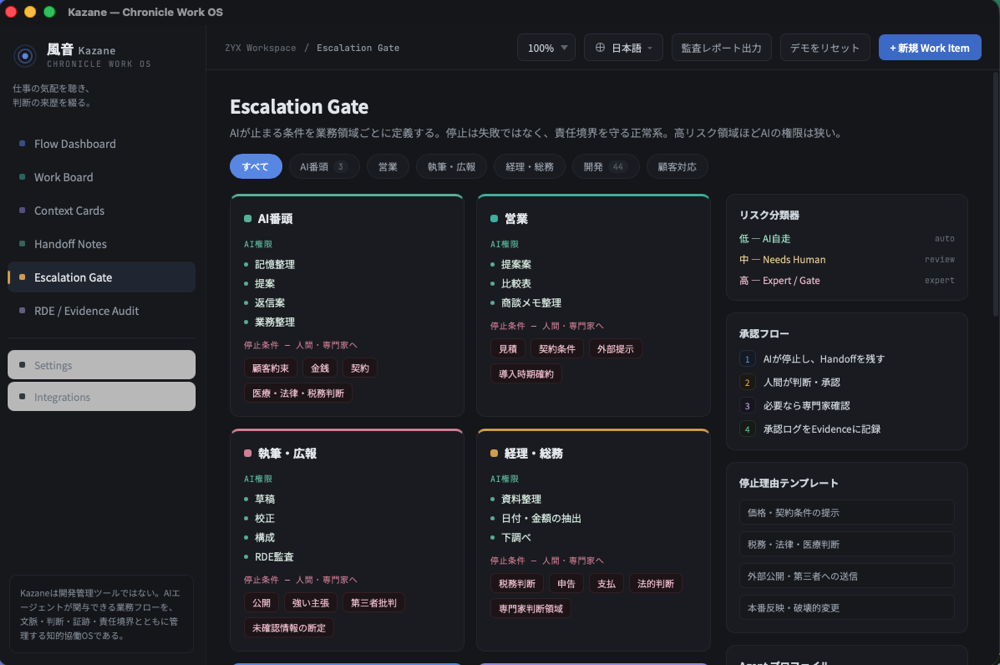Click the 専門家判断領域 tag
The image size is (1000, 665).
pos(531,609)
